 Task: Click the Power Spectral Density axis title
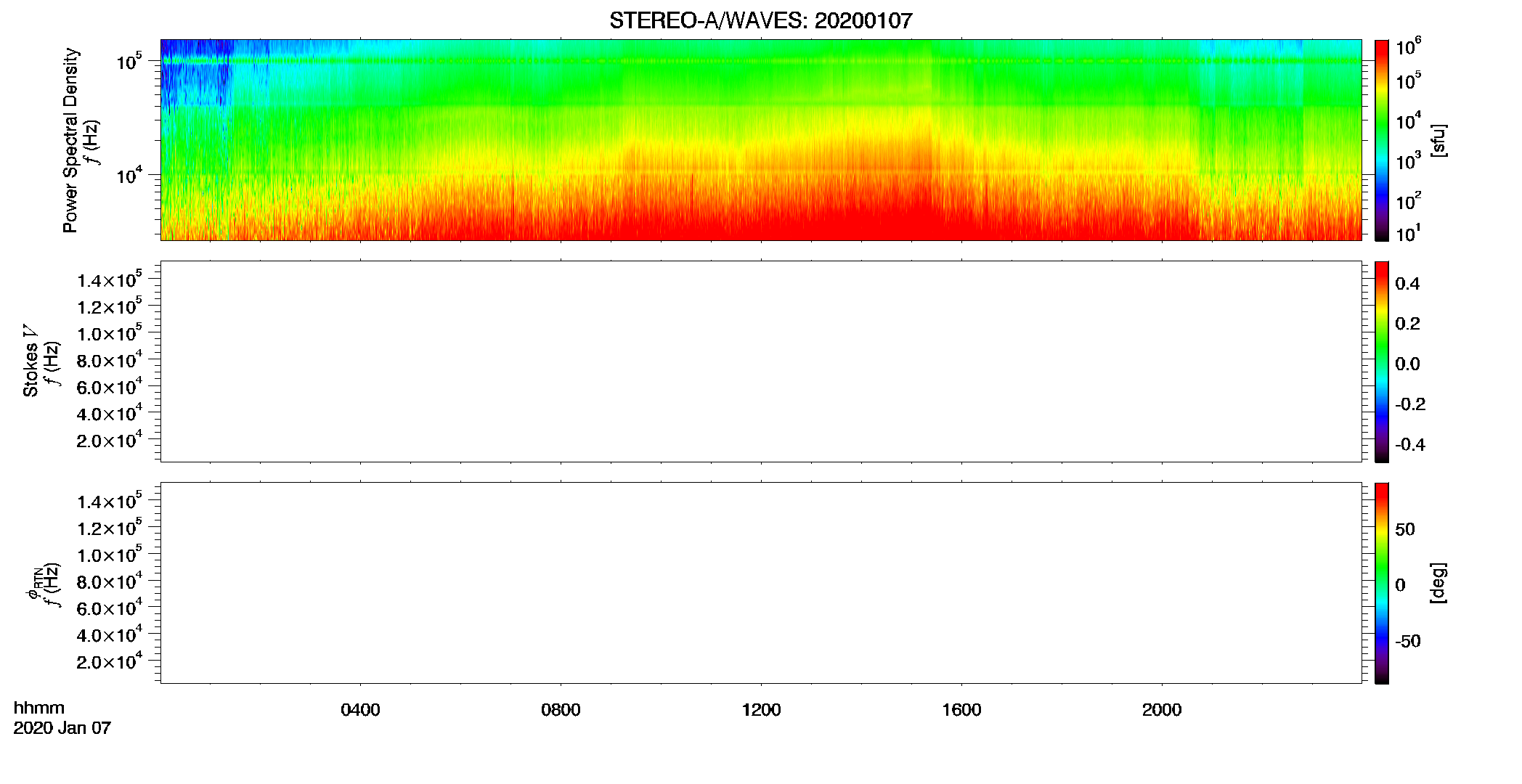click(x=70, y=140)
